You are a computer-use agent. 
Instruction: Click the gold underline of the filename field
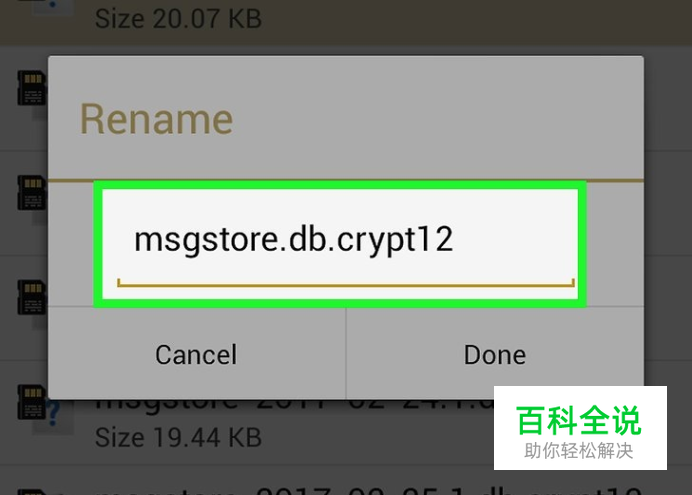tap(346, 285)
